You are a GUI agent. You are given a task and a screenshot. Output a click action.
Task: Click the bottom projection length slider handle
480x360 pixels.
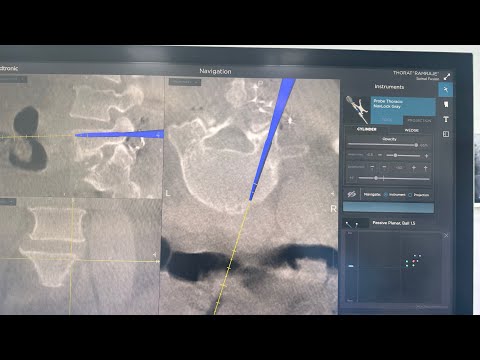coord(376,178)
